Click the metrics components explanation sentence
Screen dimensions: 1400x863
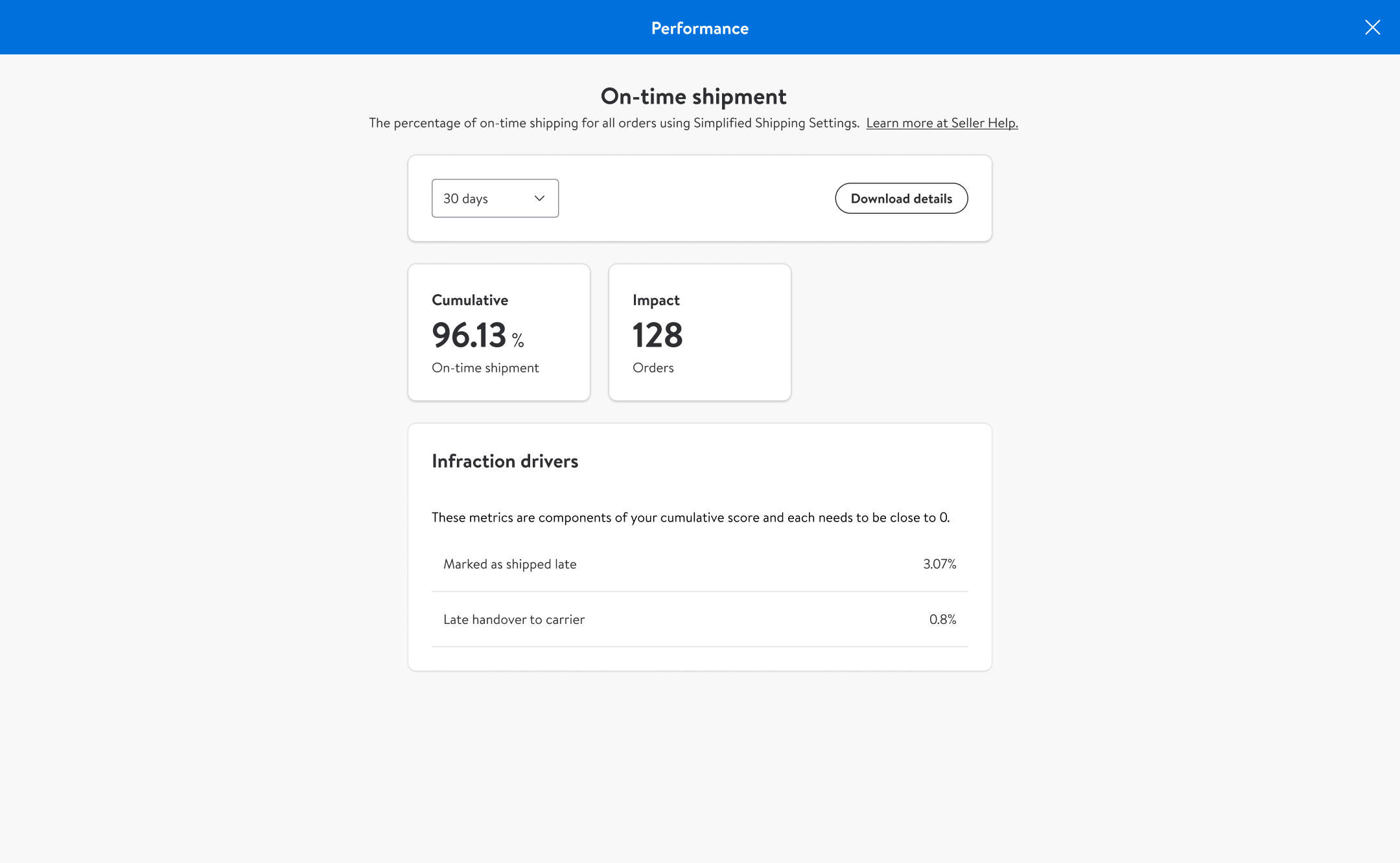pos(690,518)
